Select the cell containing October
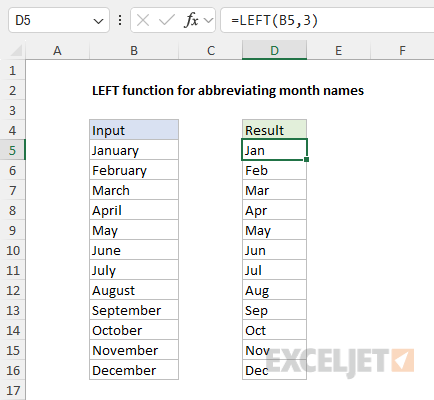The image size is (434, 400). pyautogui.click(x=134, y=330)
